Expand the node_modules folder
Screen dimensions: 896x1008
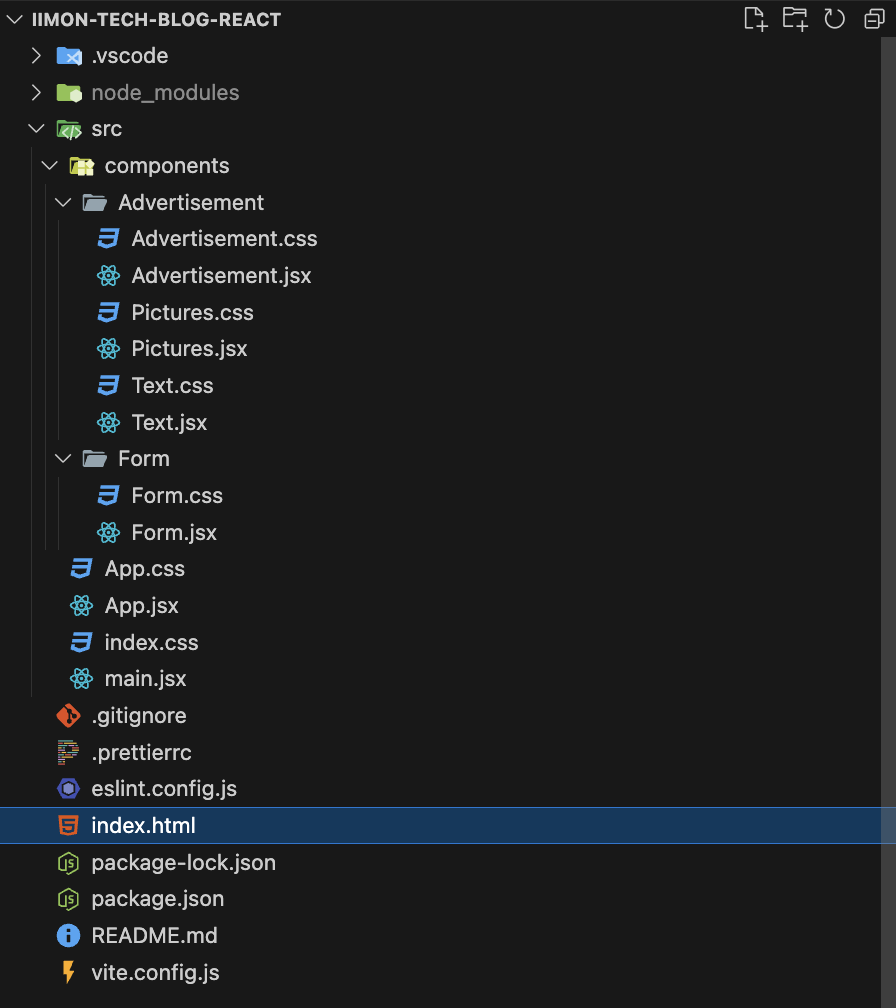[148, 93]
